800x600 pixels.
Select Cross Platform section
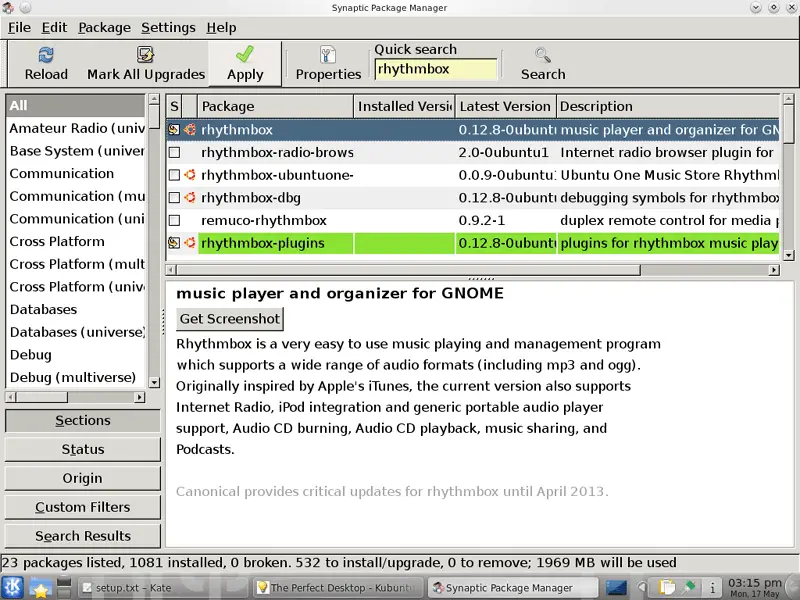[x=76, y=241]
